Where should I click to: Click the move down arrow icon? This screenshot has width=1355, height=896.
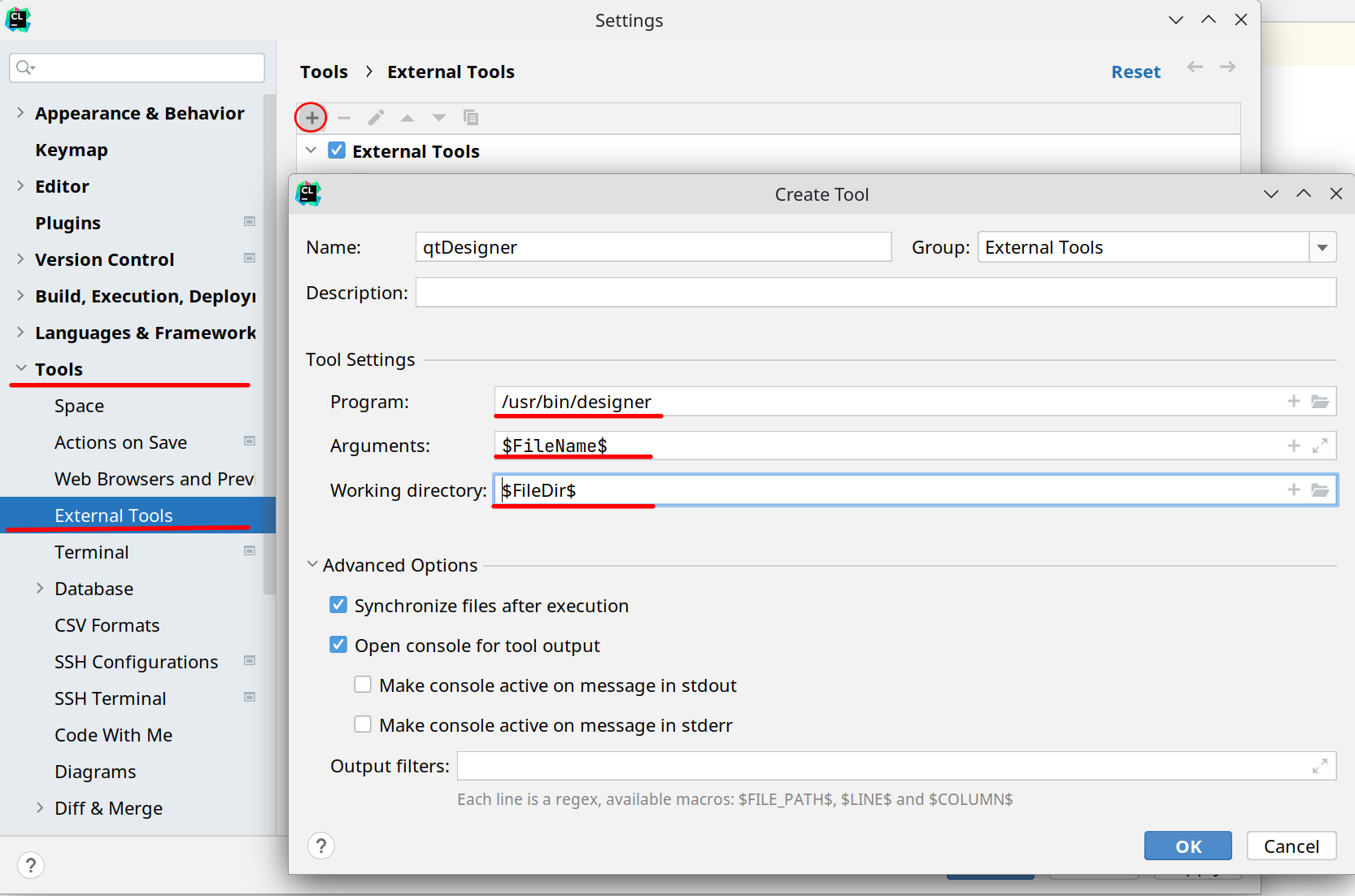click(x=439, y=118)
